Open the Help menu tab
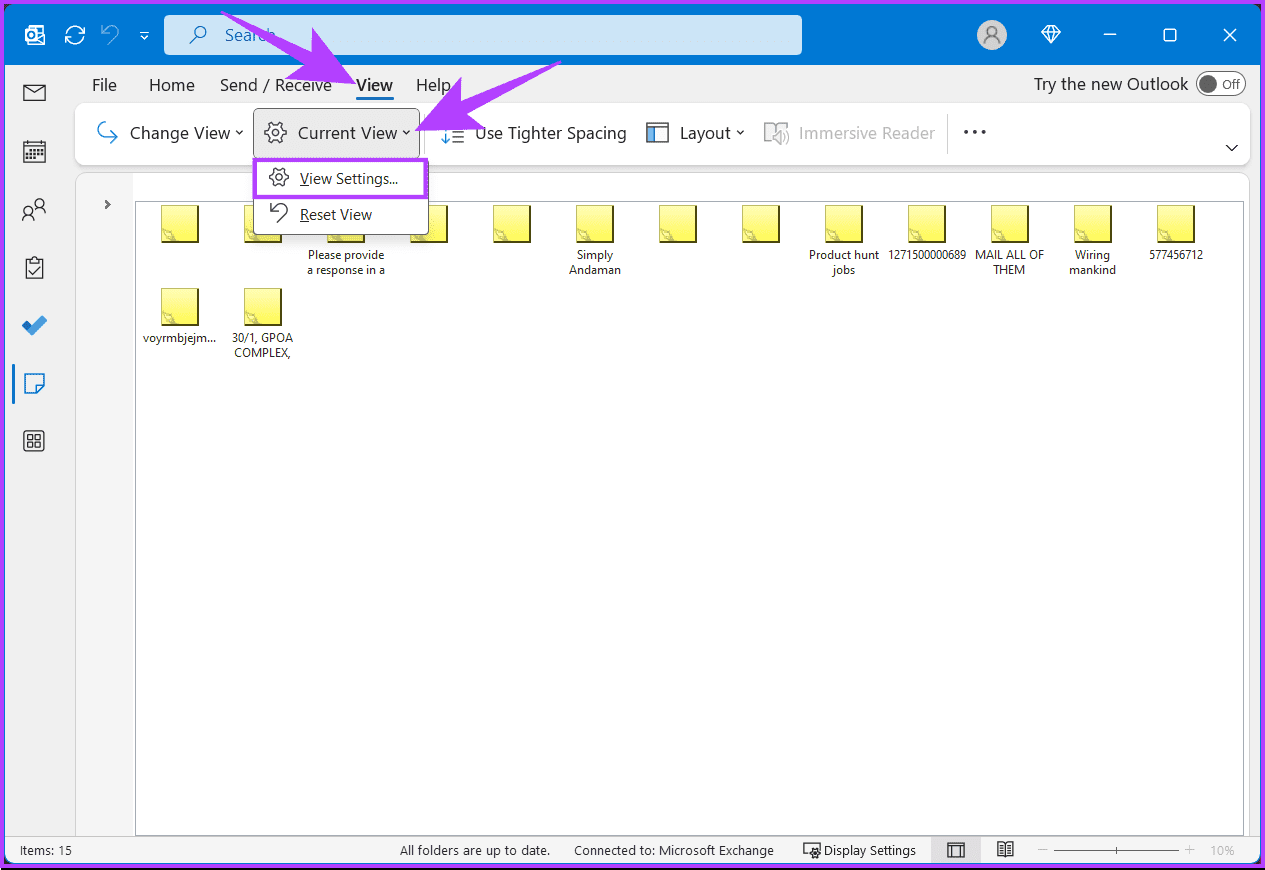 pyautogui.click(x=434, y=85)
